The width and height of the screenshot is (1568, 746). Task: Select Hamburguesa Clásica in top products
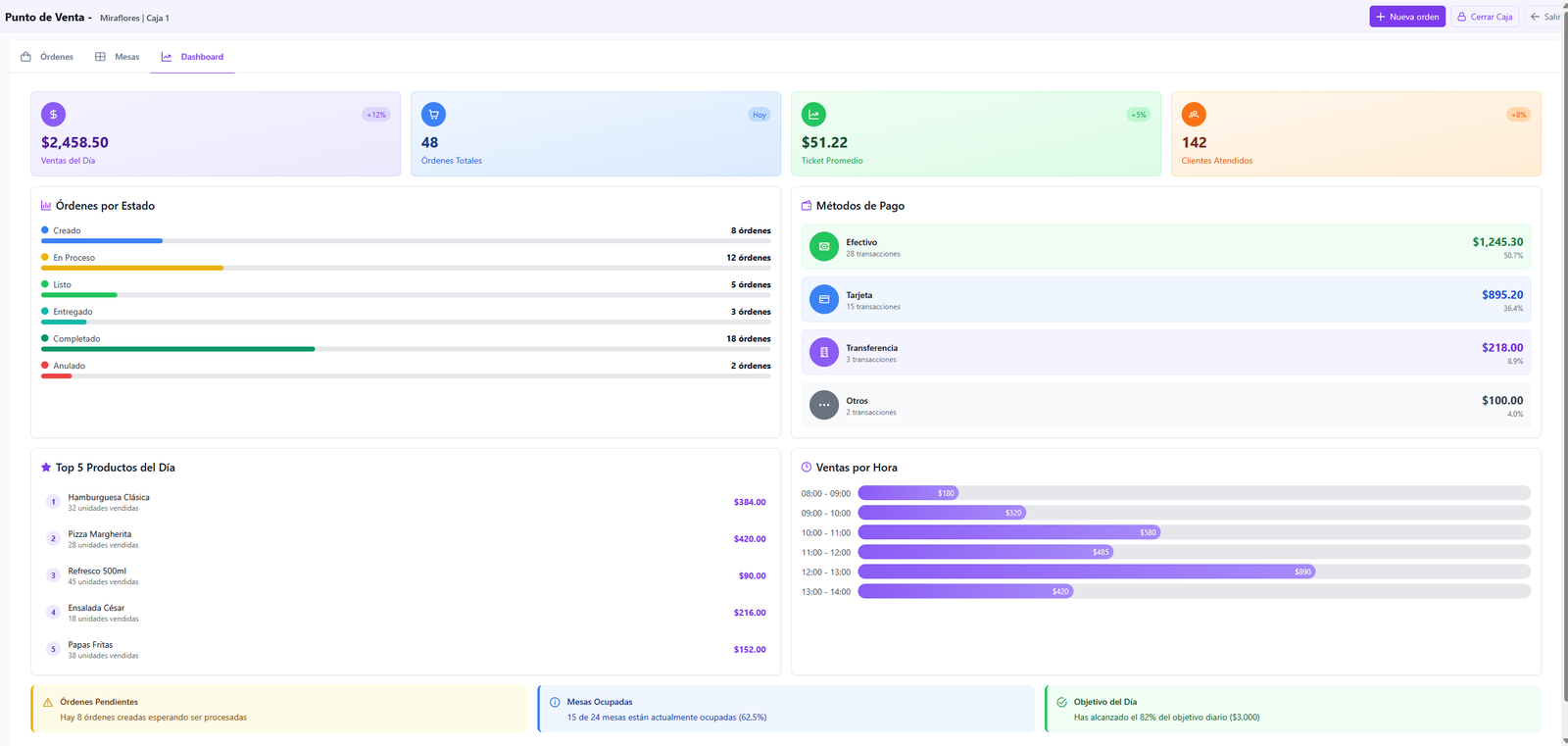pos(109,498)
